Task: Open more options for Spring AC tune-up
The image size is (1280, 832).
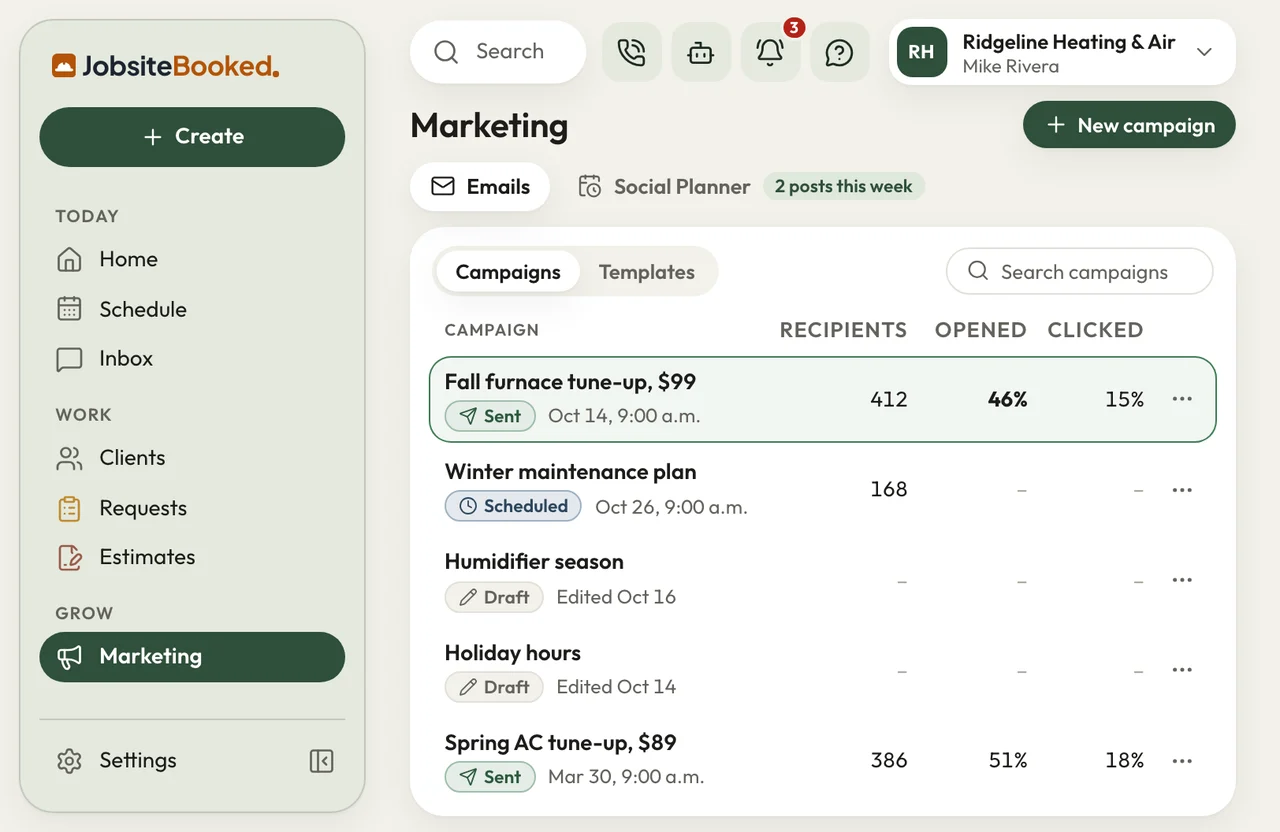Action: click(x=1182, y=761)
